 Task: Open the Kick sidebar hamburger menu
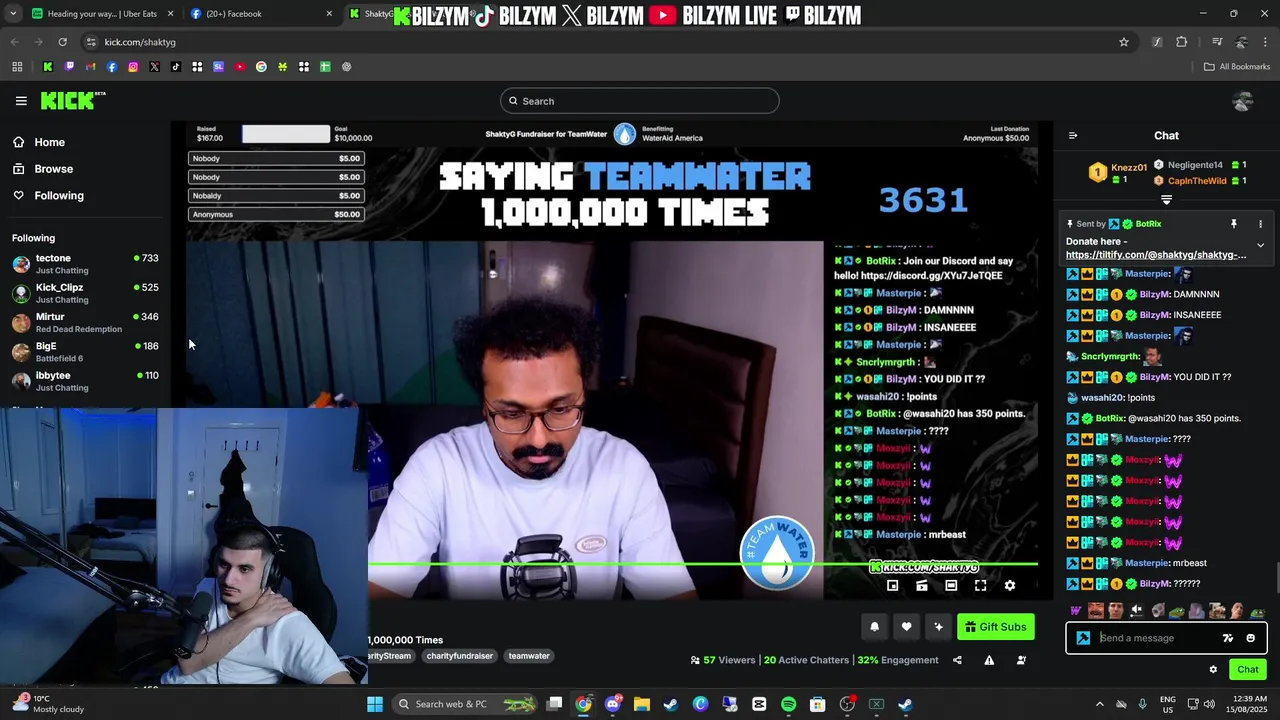pyautogui.click(x=21, y=101)
